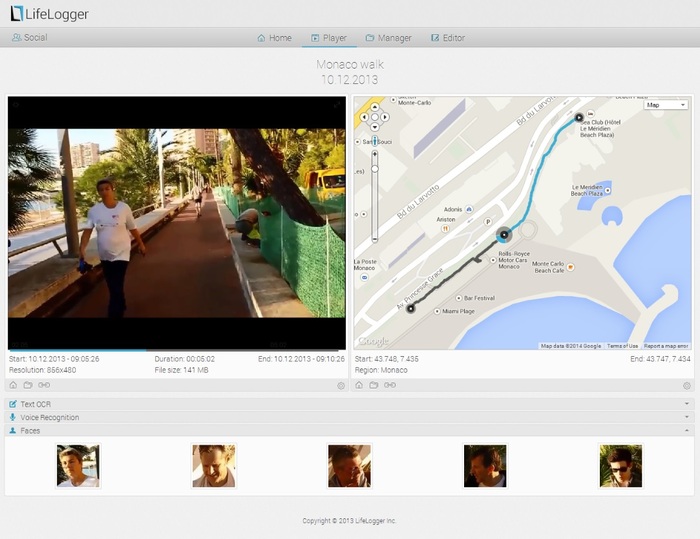700x539 pixels.
Task: Pan the map left
Action: [364, 117]
